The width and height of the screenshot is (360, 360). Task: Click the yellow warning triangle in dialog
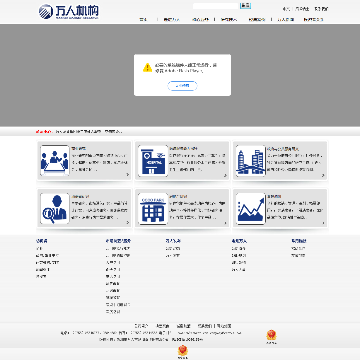[147, 68]
